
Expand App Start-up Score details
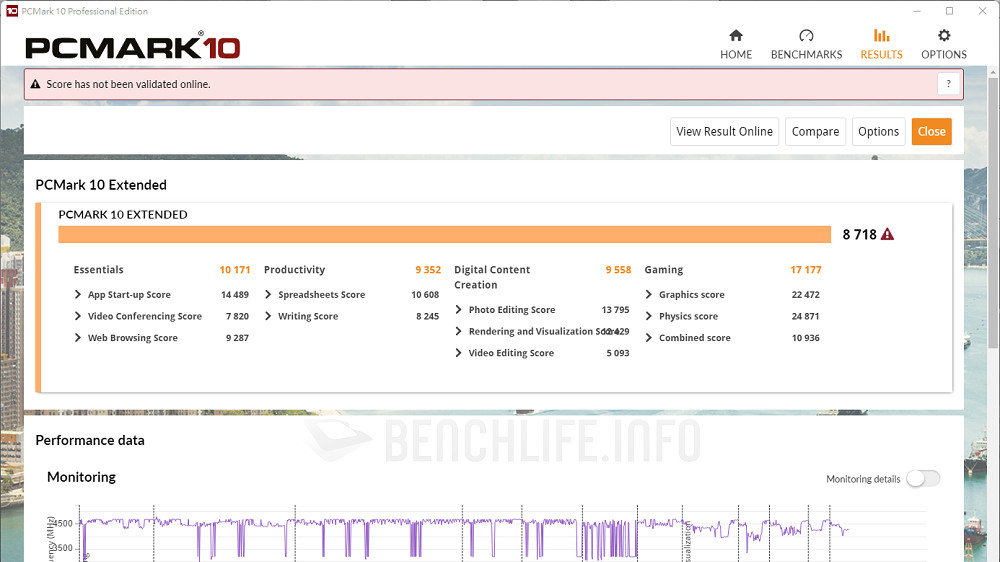(x=79, y=295)
